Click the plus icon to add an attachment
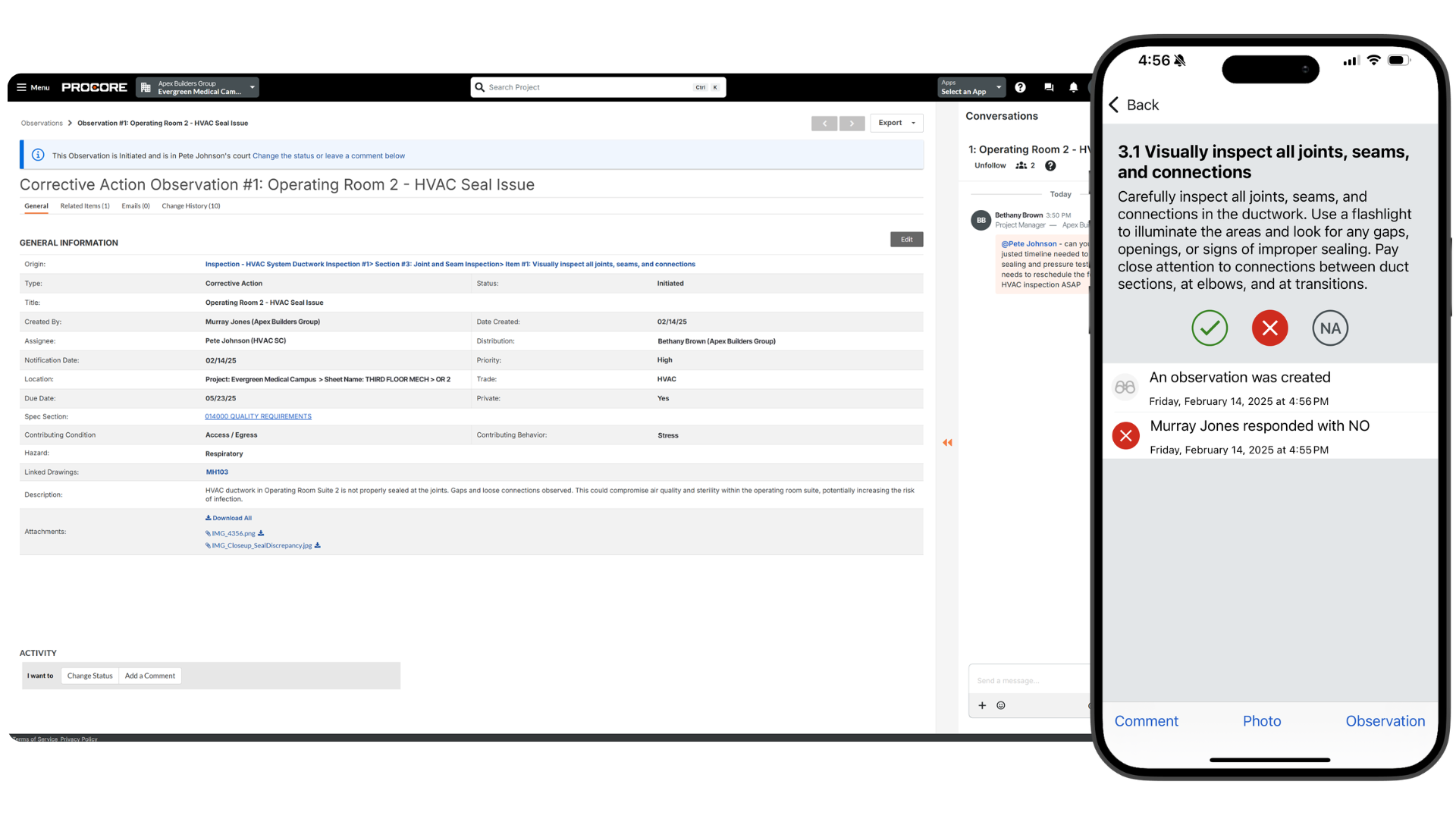This screenshot has width=1456, height=819. tap(982, 705)
